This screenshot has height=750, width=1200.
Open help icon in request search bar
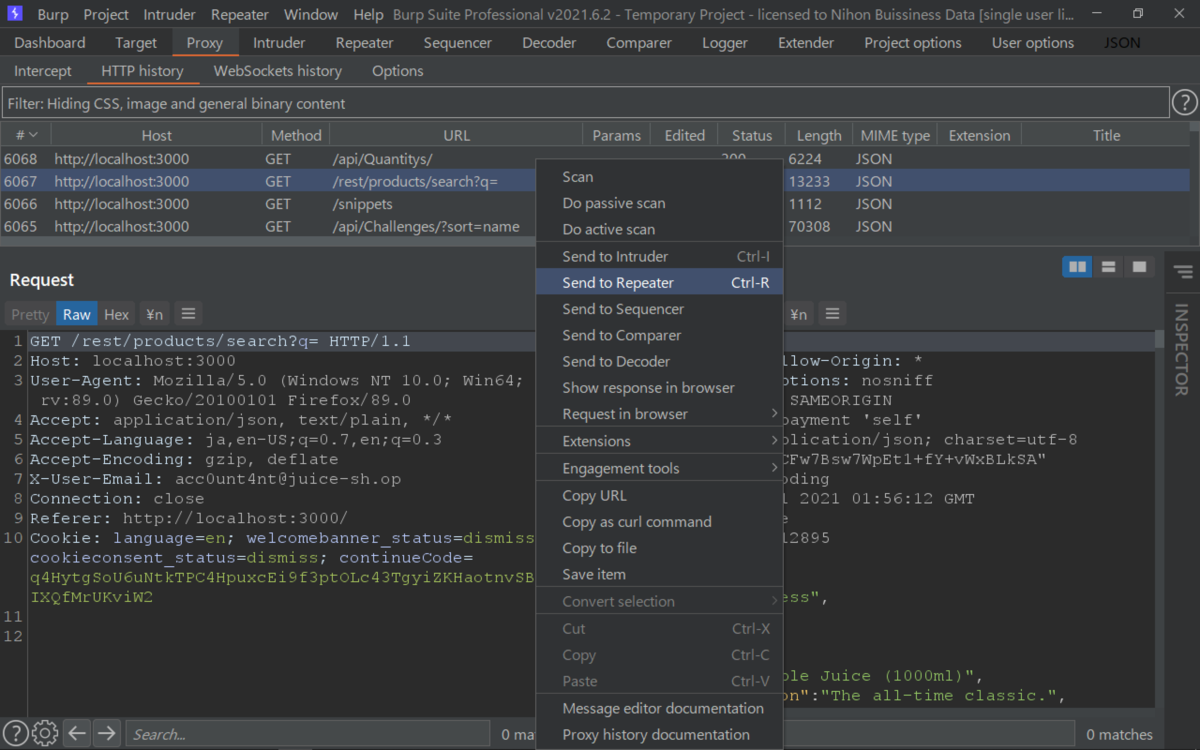(x=14, y=733)
